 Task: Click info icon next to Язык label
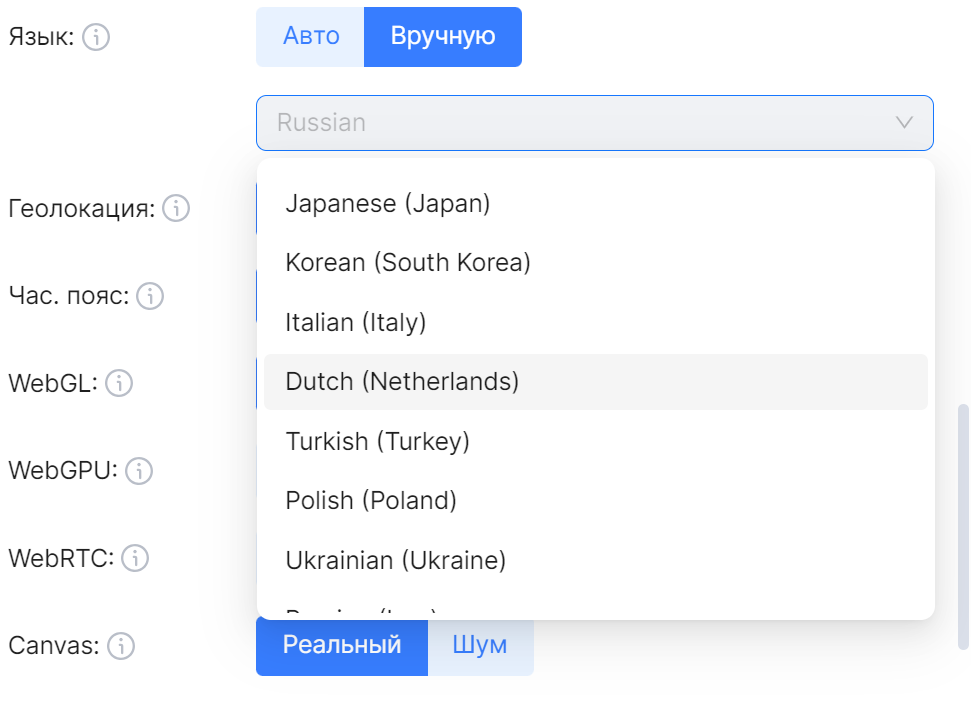point(96,38)
